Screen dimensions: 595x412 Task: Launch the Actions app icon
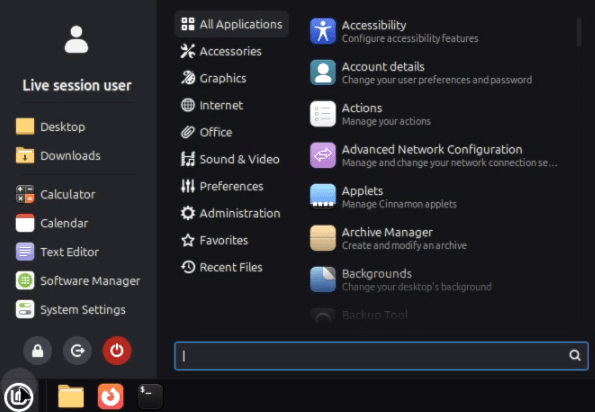pyautogui.click(x=323, y=114)
